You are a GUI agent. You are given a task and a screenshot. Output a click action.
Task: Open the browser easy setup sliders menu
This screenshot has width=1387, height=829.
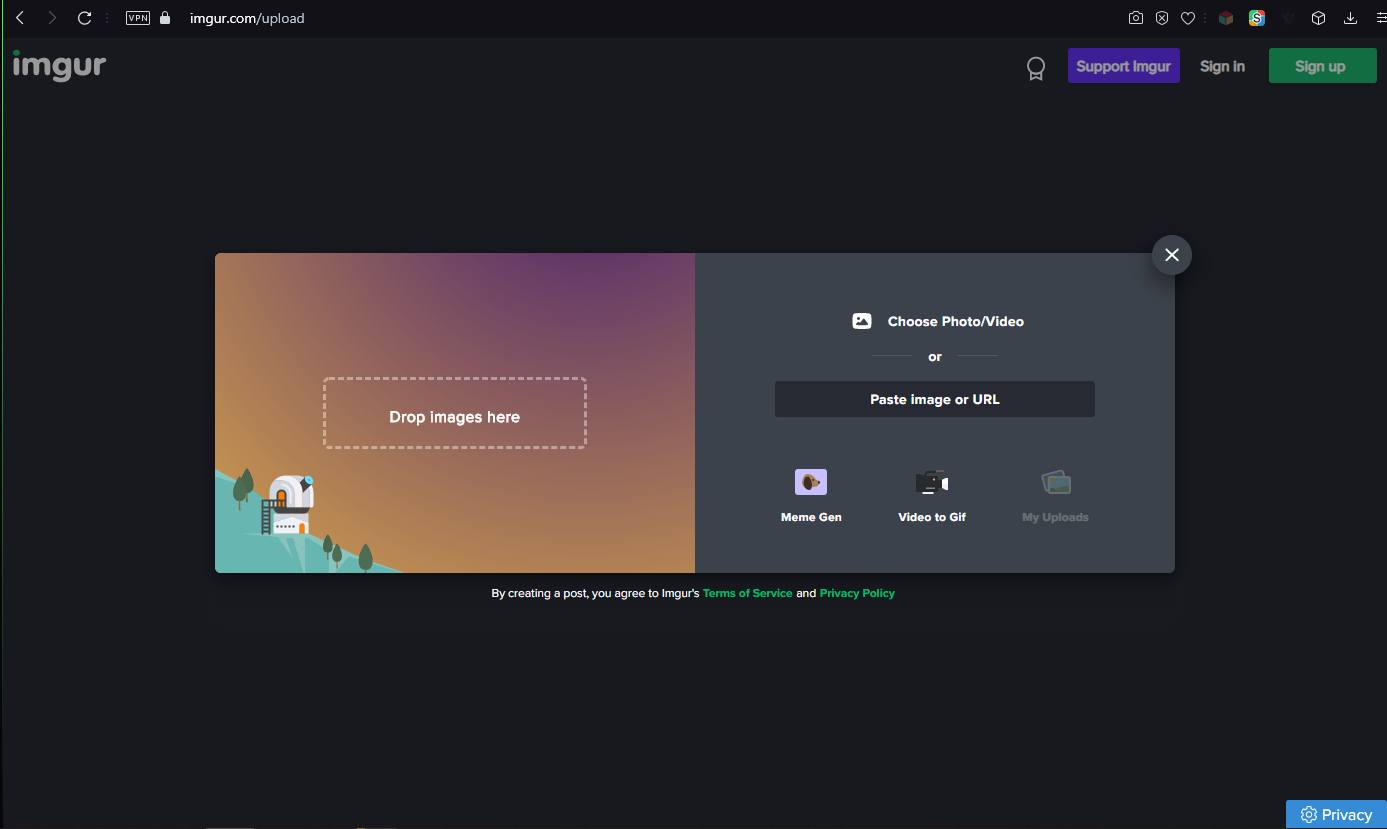coord(1381,18)
